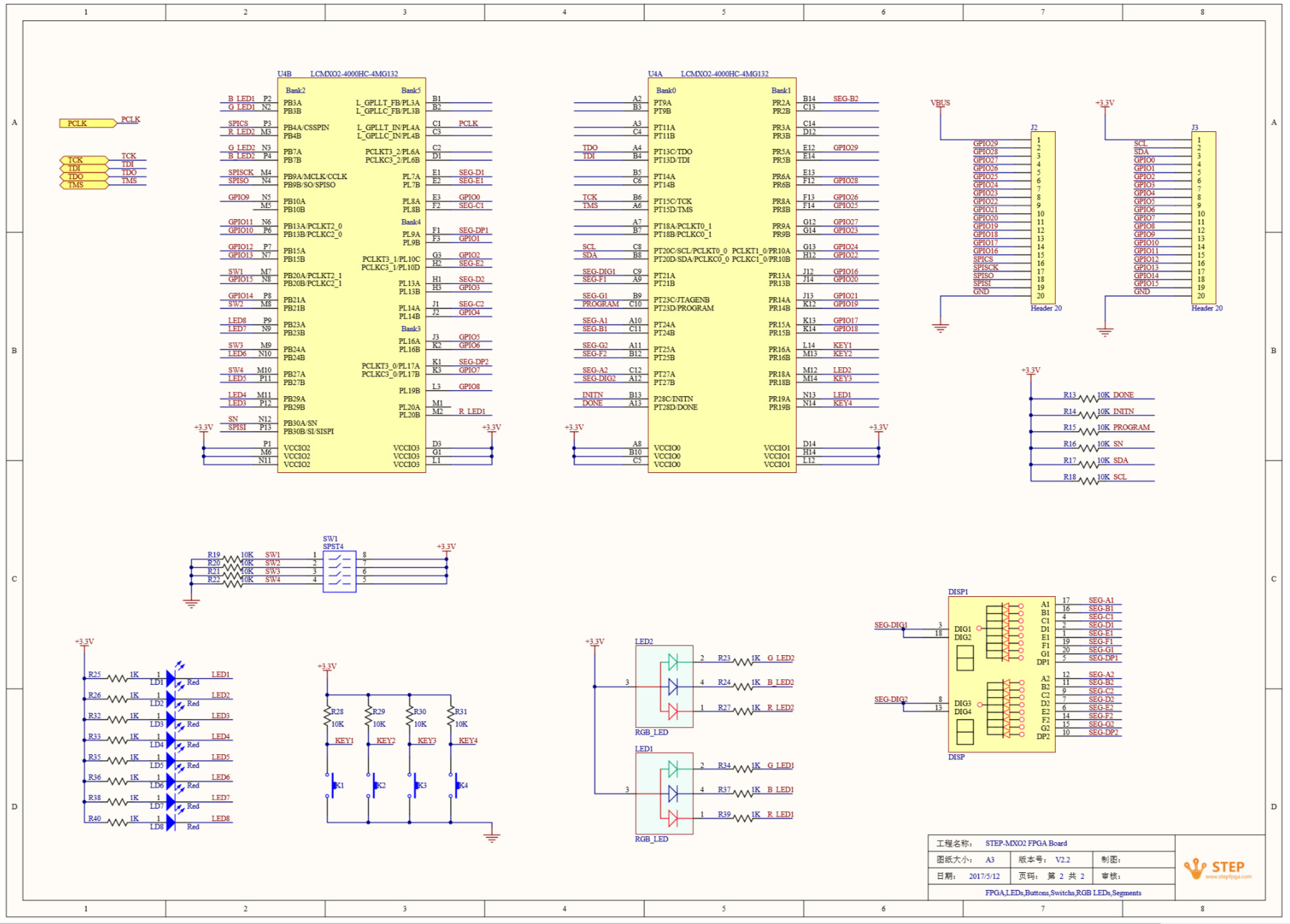Select the LED2 RGB_LED component
Screen dimensions: 1290x924
[x=664, y=686]
